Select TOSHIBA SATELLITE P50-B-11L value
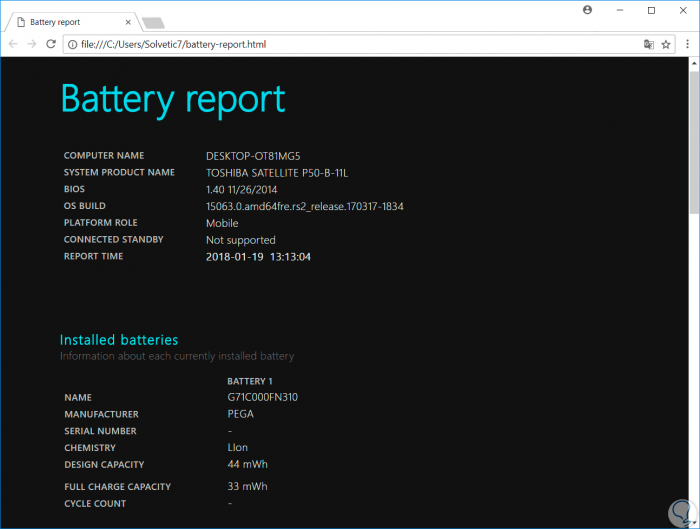Image resolution: width=700 pixels, height=529 pixels. coord(277,173)
